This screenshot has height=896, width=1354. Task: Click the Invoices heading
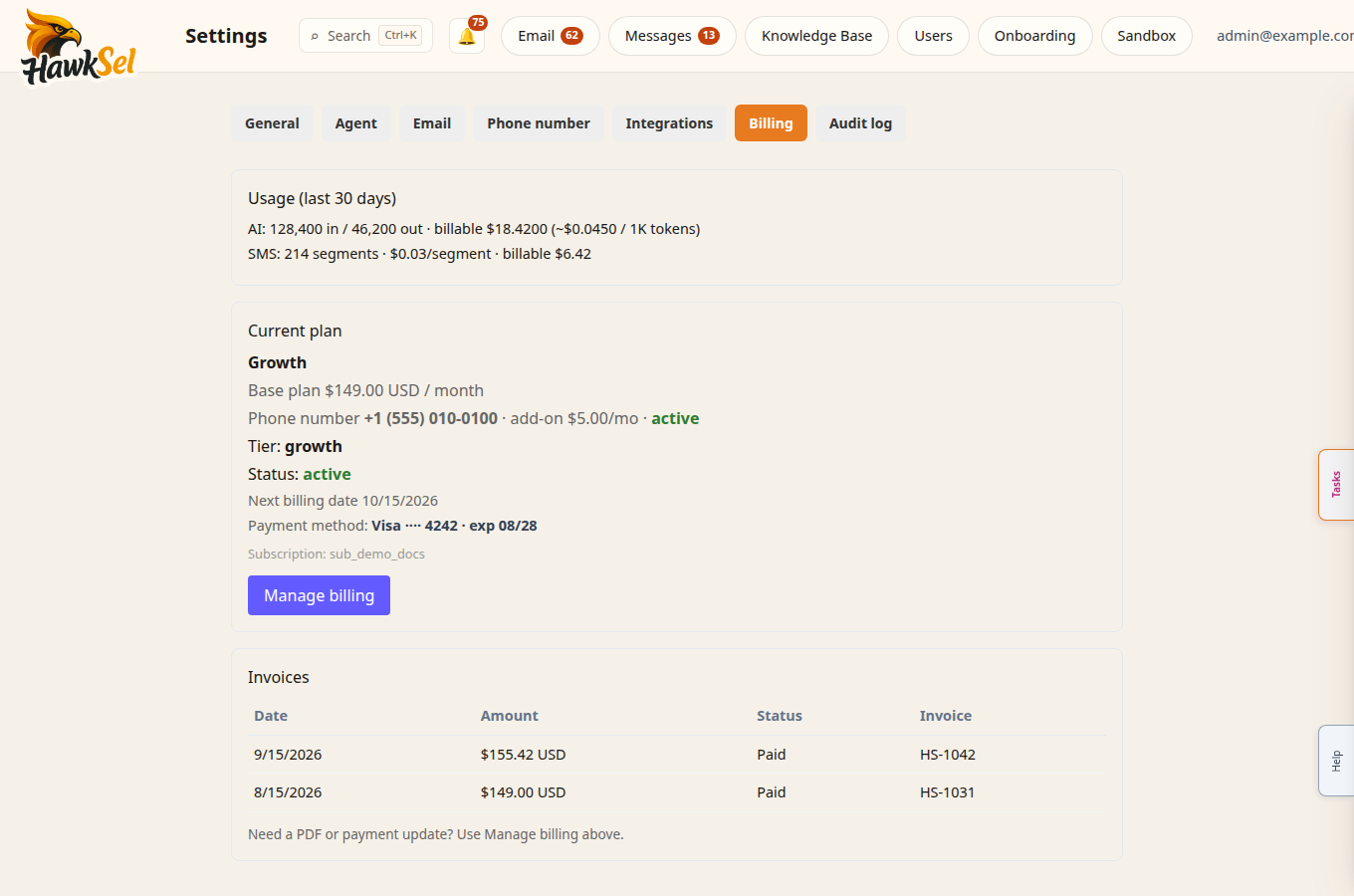(x=279, y=677)
